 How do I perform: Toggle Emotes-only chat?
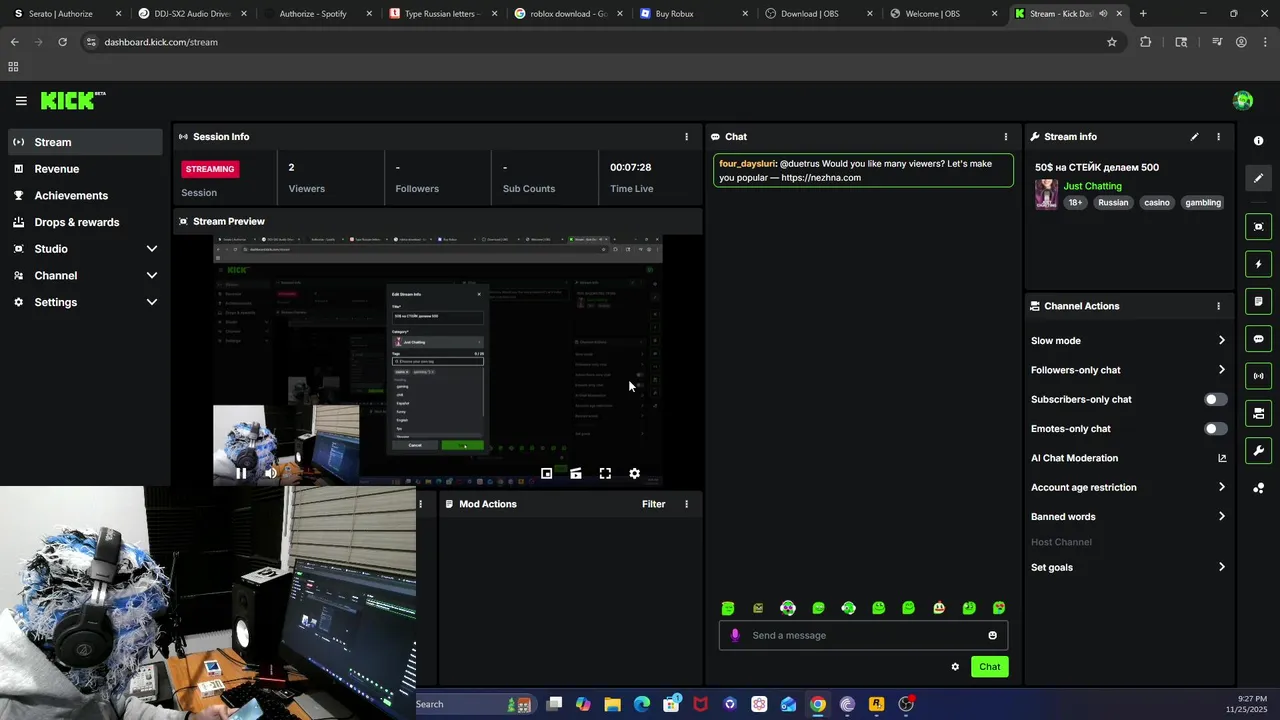tap(1215, 429)
